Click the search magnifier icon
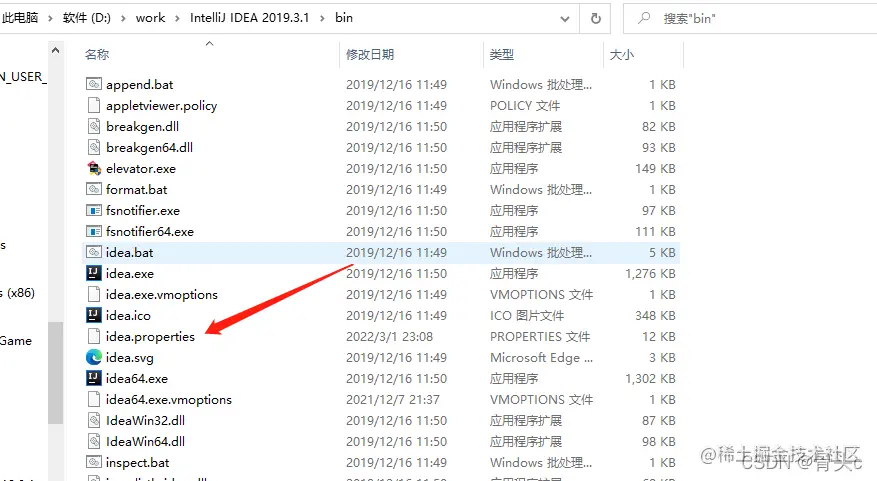The width and height of the screenshot is (877, 481). coord(644,18)
